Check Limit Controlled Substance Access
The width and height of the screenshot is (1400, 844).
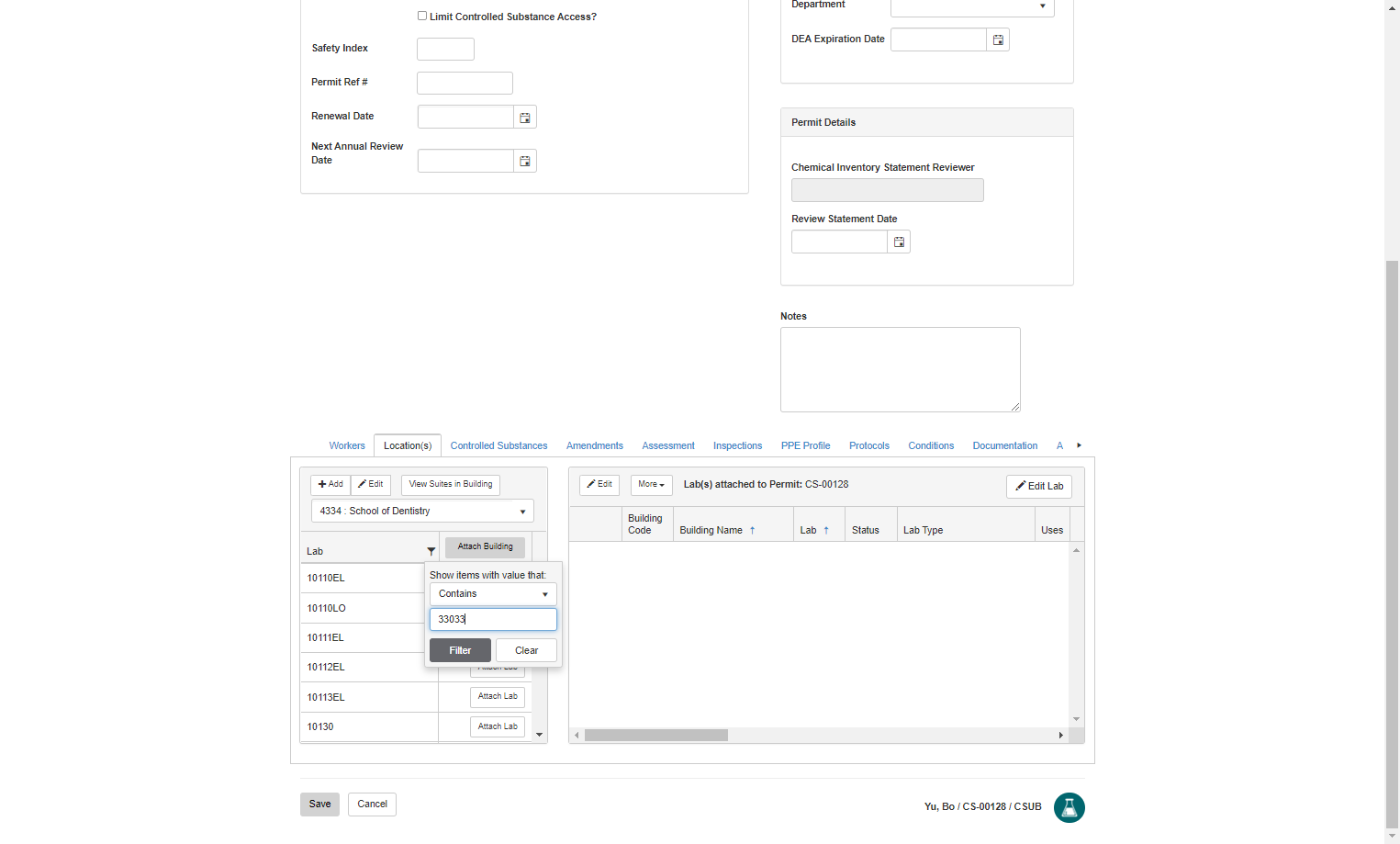coord(422,16)
